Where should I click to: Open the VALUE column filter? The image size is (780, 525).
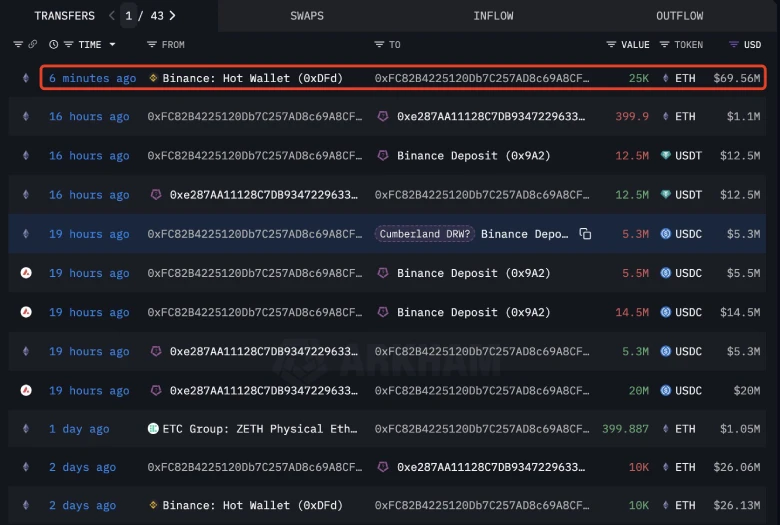(611, 45)
